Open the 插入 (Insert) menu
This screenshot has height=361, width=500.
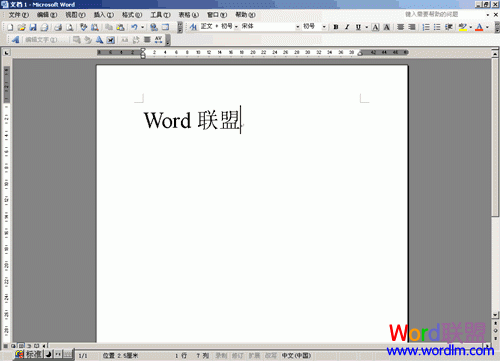click(x=104, y=15)
